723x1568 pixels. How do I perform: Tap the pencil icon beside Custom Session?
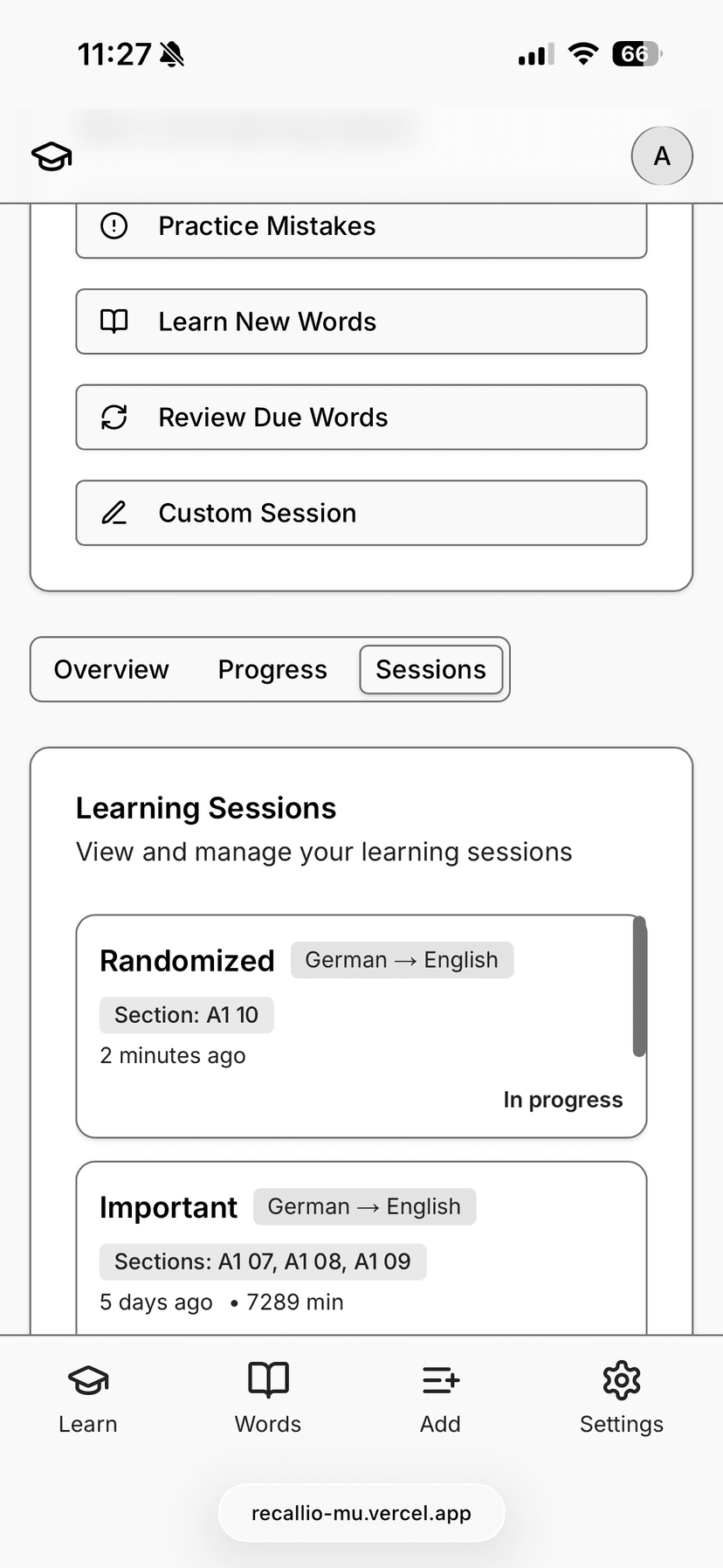point(114,513)
